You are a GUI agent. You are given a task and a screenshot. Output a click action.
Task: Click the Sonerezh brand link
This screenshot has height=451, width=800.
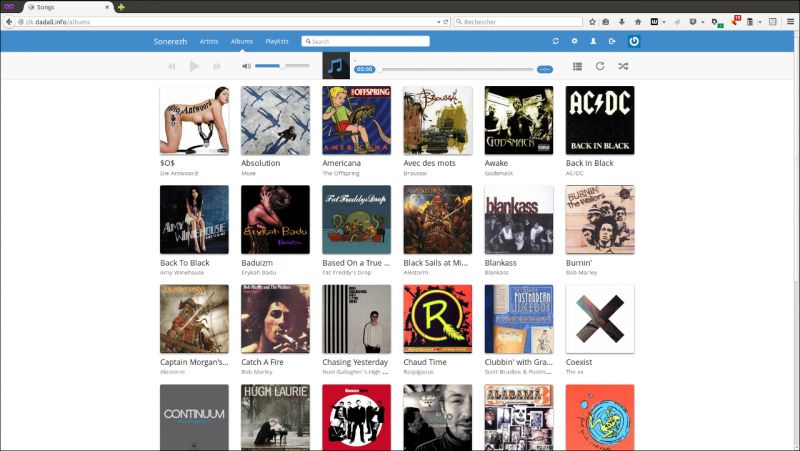[170, 41]
